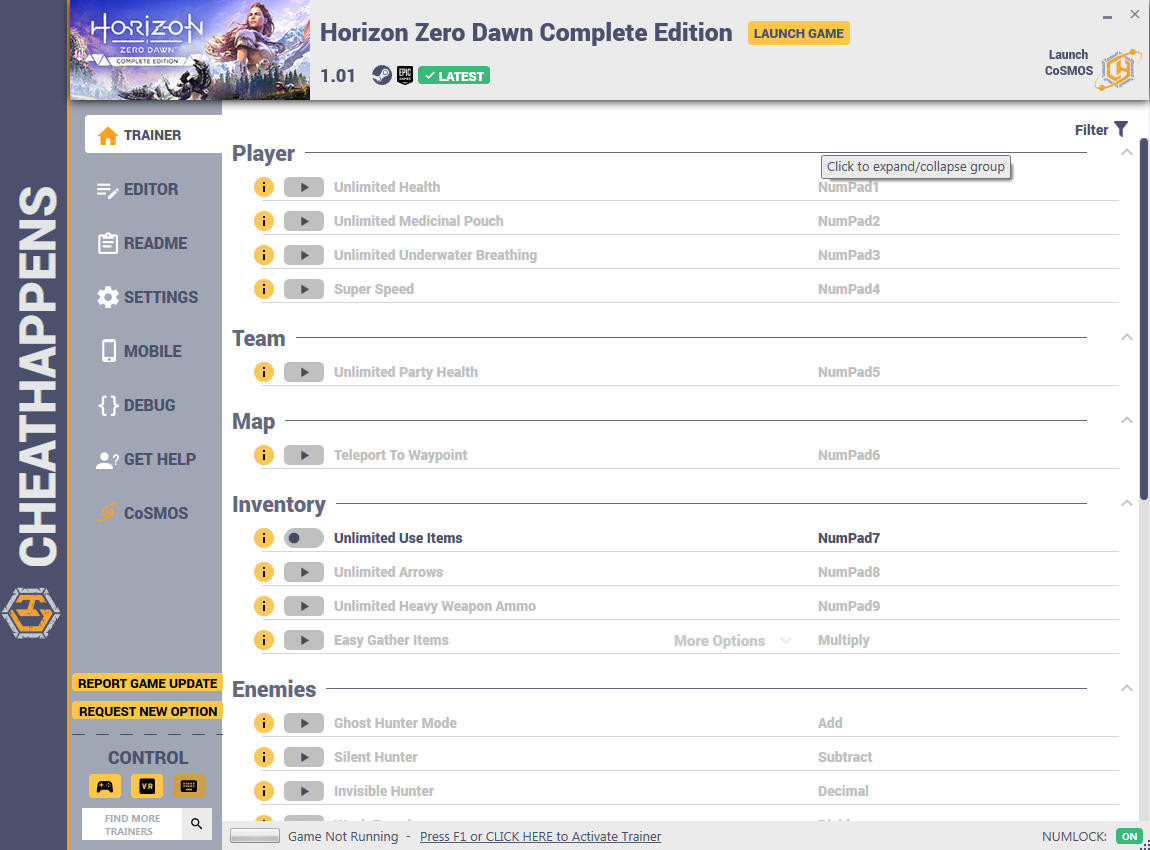Open info for Unlimited Use Items

263,538
